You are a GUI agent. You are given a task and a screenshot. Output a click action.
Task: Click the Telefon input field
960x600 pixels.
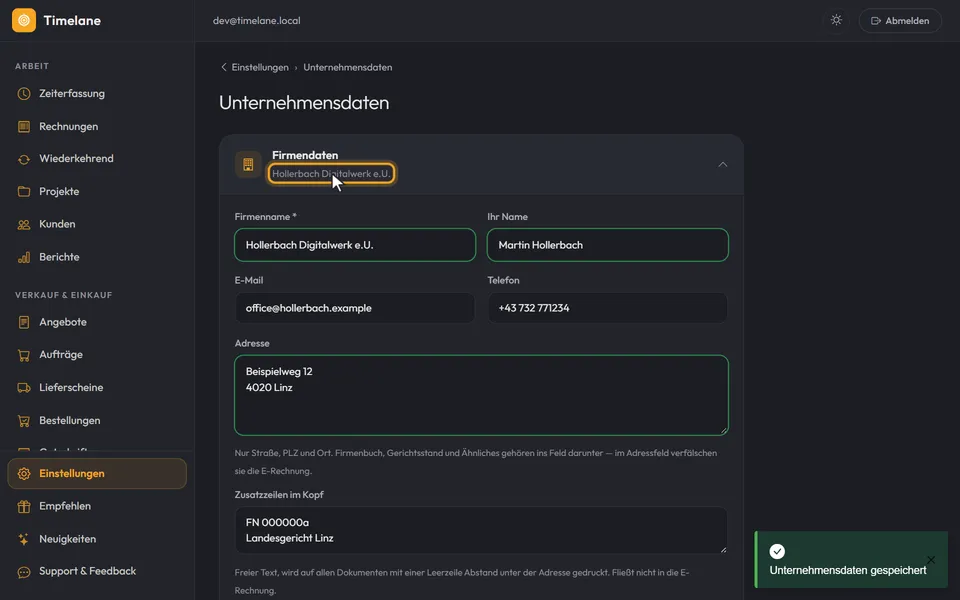(607, 308)
